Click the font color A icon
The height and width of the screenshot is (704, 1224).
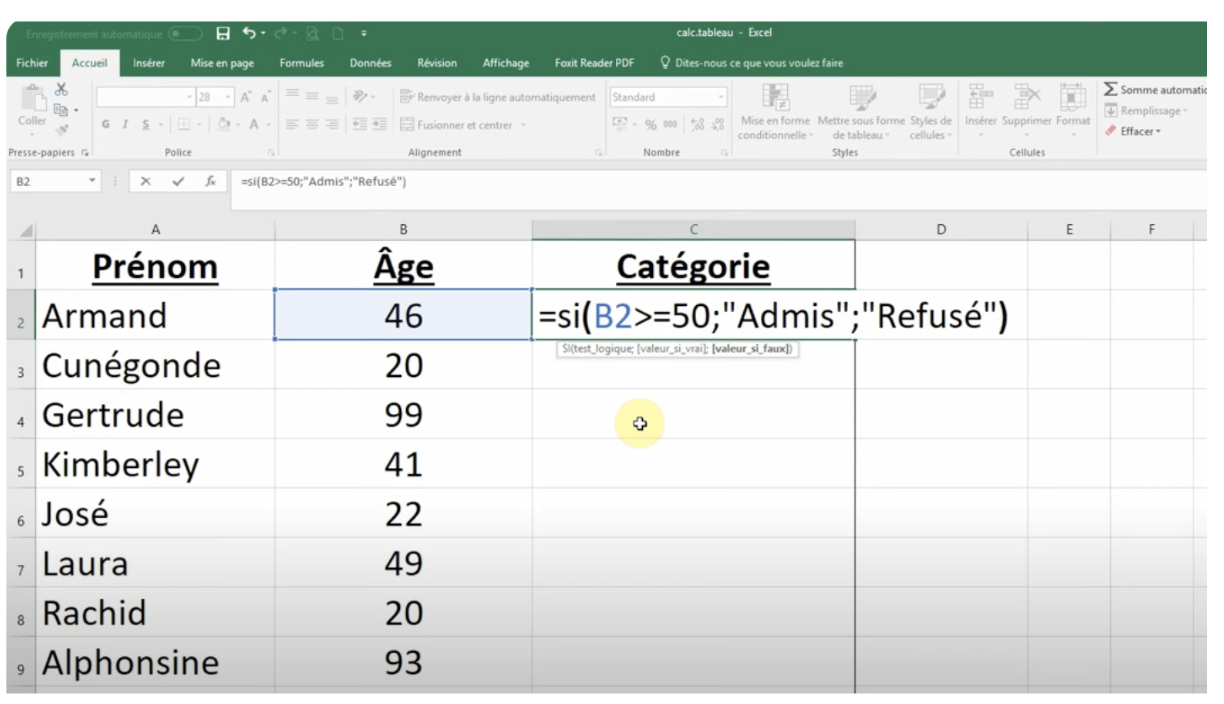(254, 125)
